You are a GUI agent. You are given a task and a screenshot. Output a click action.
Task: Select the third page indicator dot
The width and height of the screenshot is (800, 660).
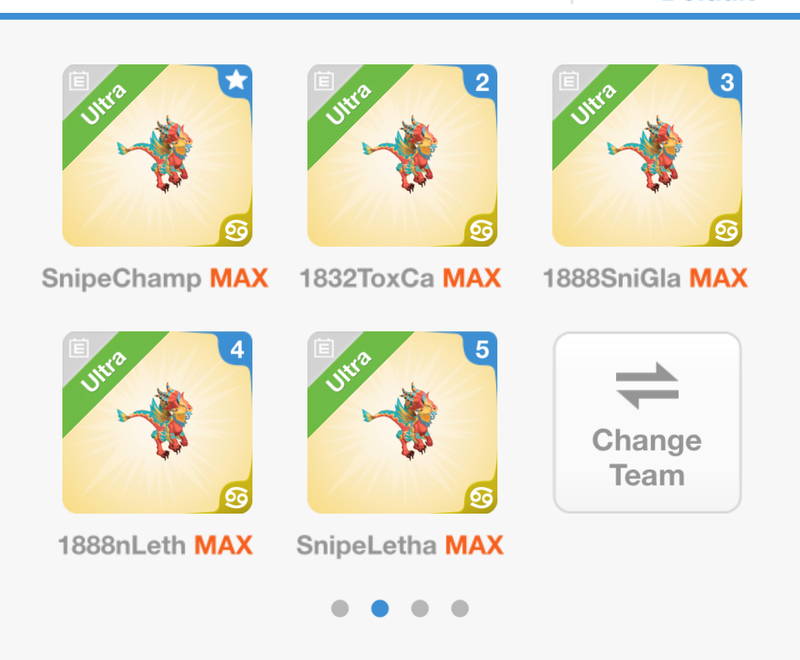pos(419,608)
